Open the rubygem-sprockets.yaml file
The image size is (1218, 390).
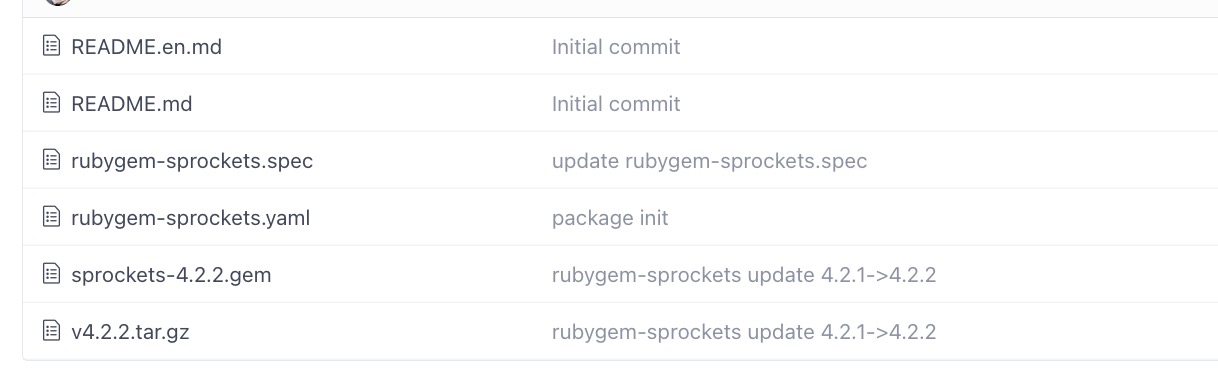(x=190, y=218)
